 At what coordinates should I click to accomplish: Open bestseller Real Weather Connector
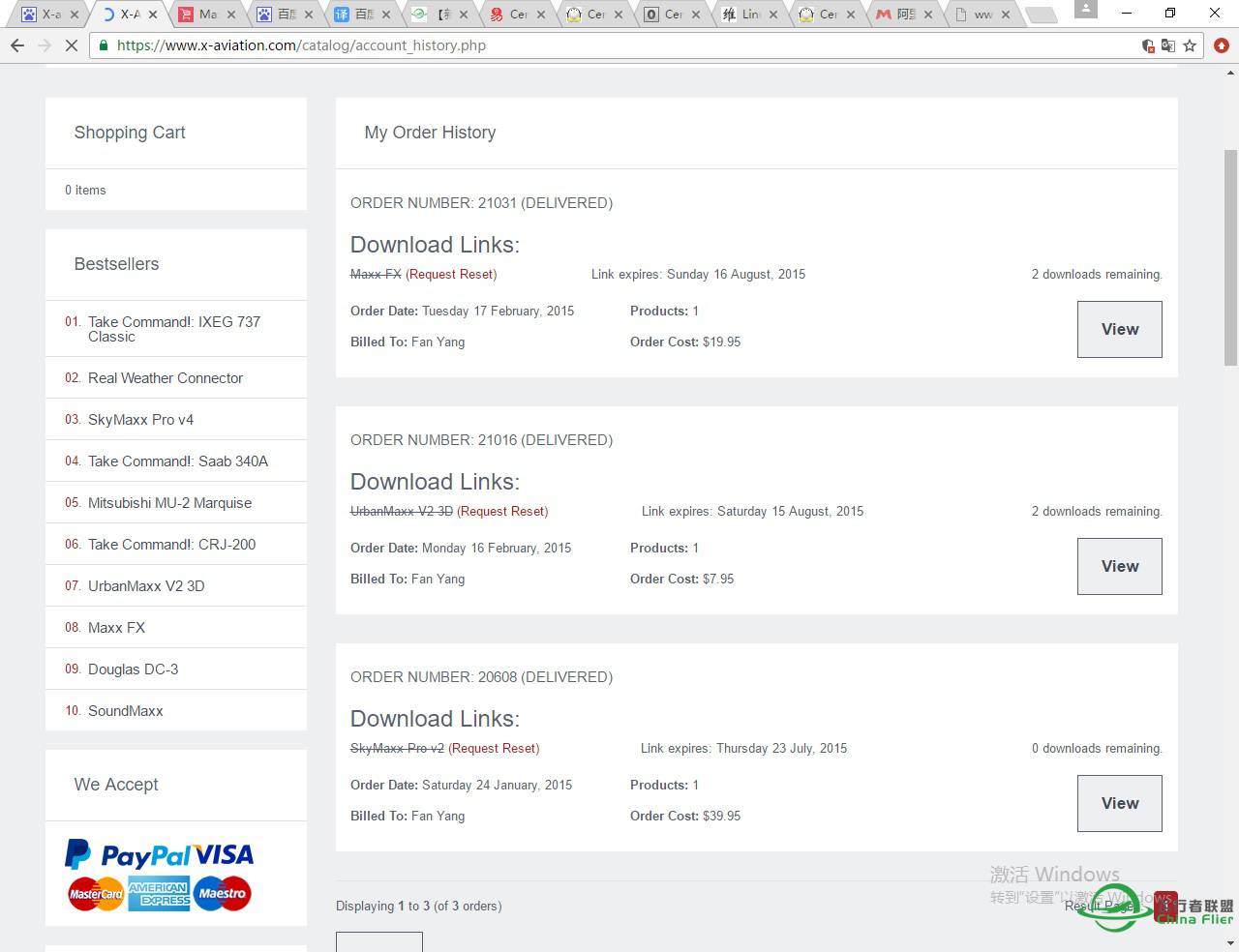click(166, 378)
